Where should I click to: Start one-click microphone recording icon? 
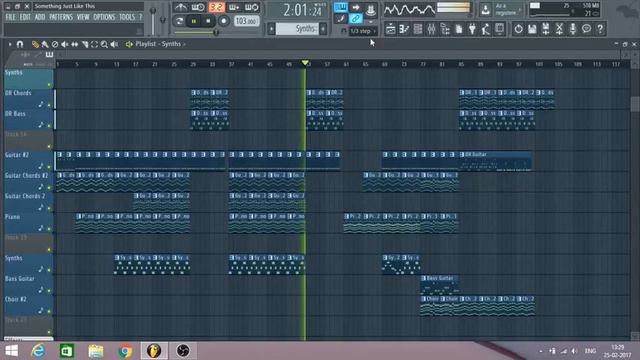573,29
